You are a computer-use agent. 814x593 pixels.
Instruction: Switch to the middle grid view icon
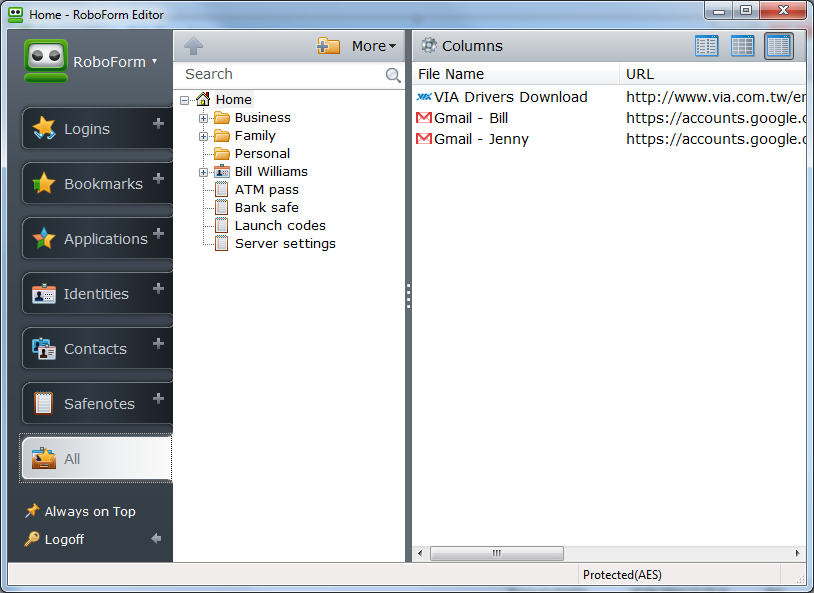(x=742, y=46)
